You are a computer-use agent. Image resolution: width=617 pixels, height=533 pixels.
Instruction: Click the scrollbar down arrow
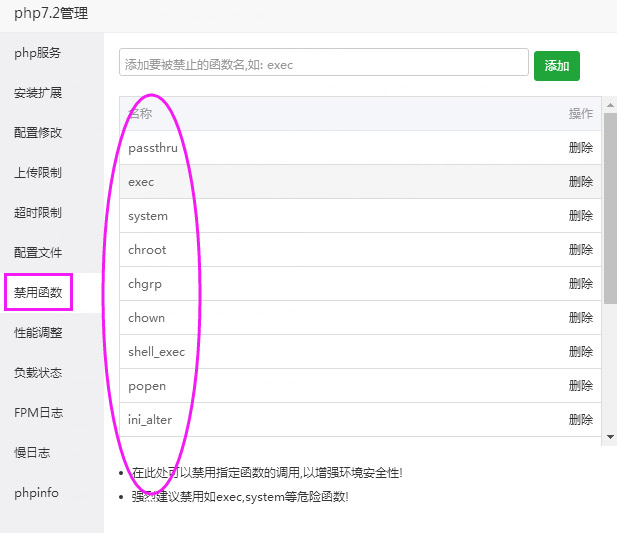click(610, 437)
